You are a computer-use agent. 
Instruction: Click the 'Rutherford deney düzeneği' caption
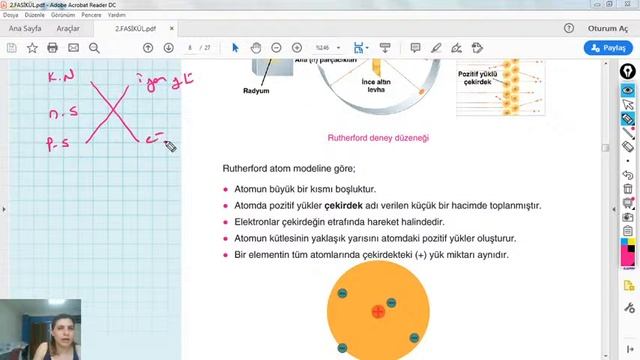[378, 138]
